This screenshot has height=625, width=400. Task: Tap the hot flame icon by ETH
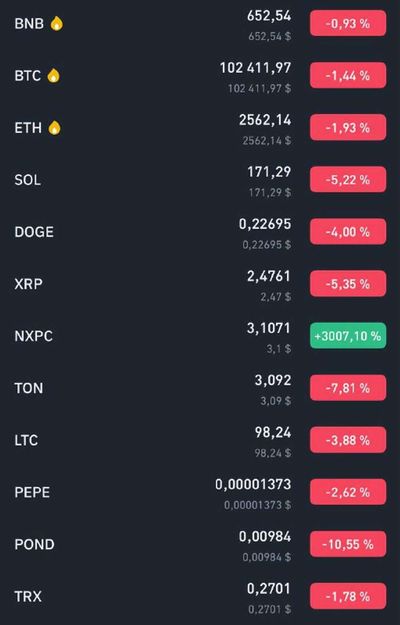pyautogui.click(x=55, y=128)
